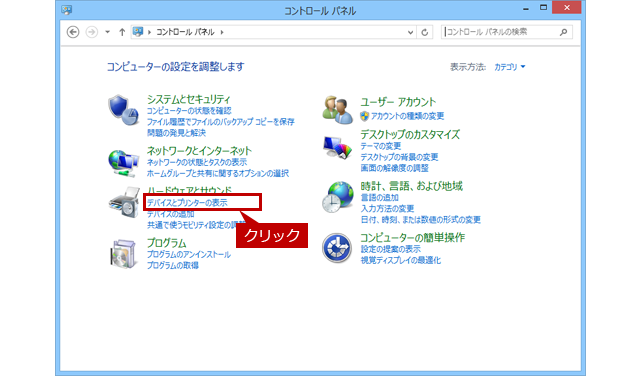Open ネットワークの状態とタスクの表示 link
The width and height of the screenshot is (640, 376).
(x=197, y=162)
